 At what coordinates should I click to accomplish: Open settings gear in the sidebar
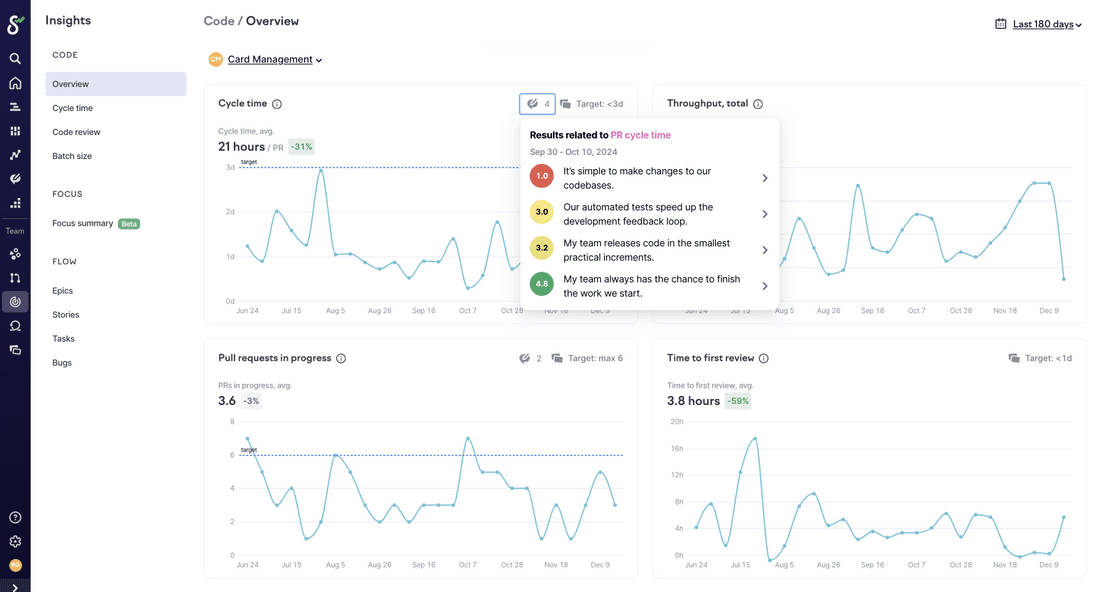pos(15,541)
